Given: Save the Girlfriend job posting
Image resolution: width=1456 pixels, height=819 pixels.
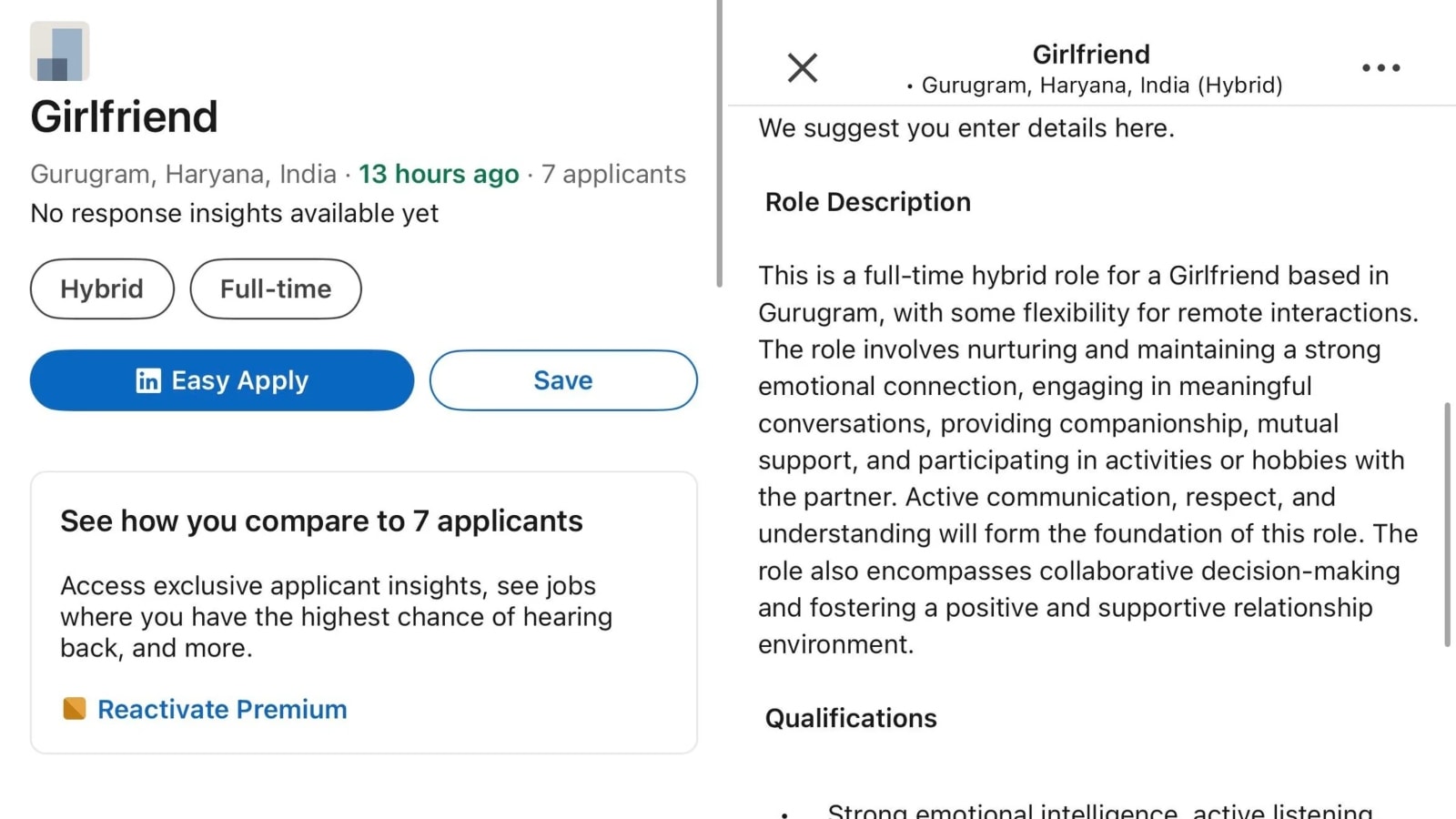Looking at the screenshot, I should [562, 380].
